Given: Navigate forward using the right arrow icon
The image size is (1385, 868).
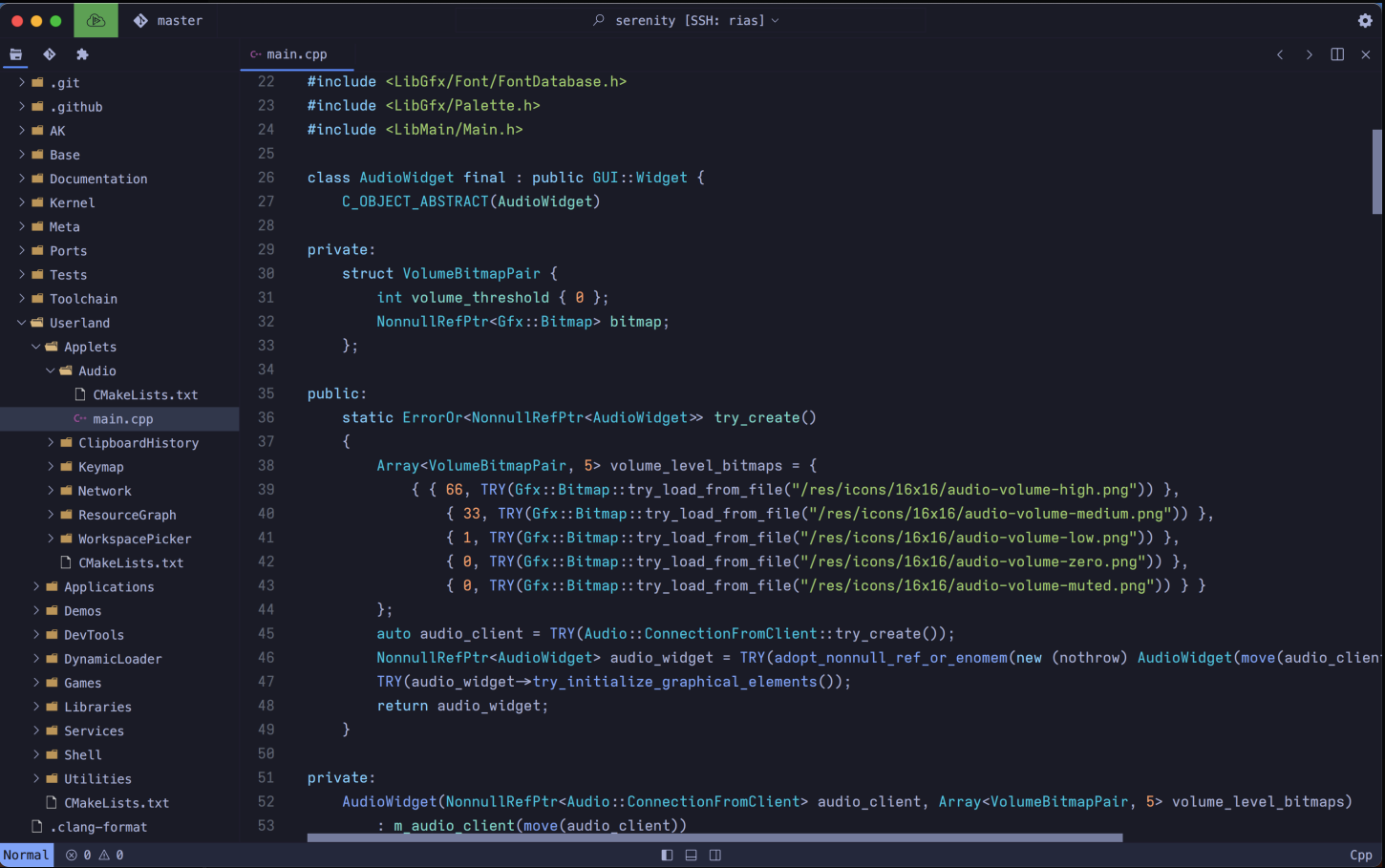Looking at the screenshot, I should (1309, 54).
